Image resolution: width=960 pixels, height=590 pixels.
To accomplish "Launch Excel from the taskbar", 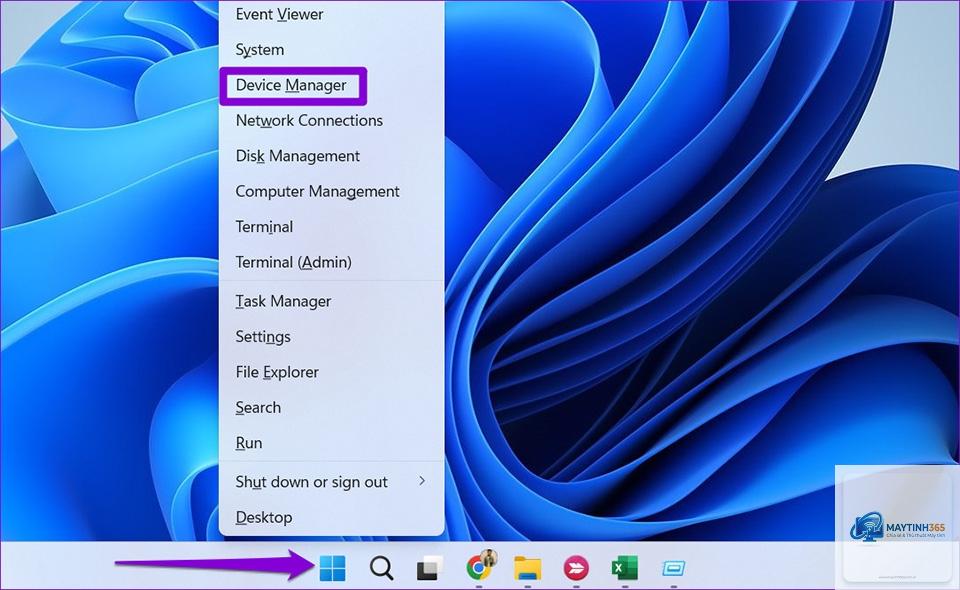I will 624,568.
